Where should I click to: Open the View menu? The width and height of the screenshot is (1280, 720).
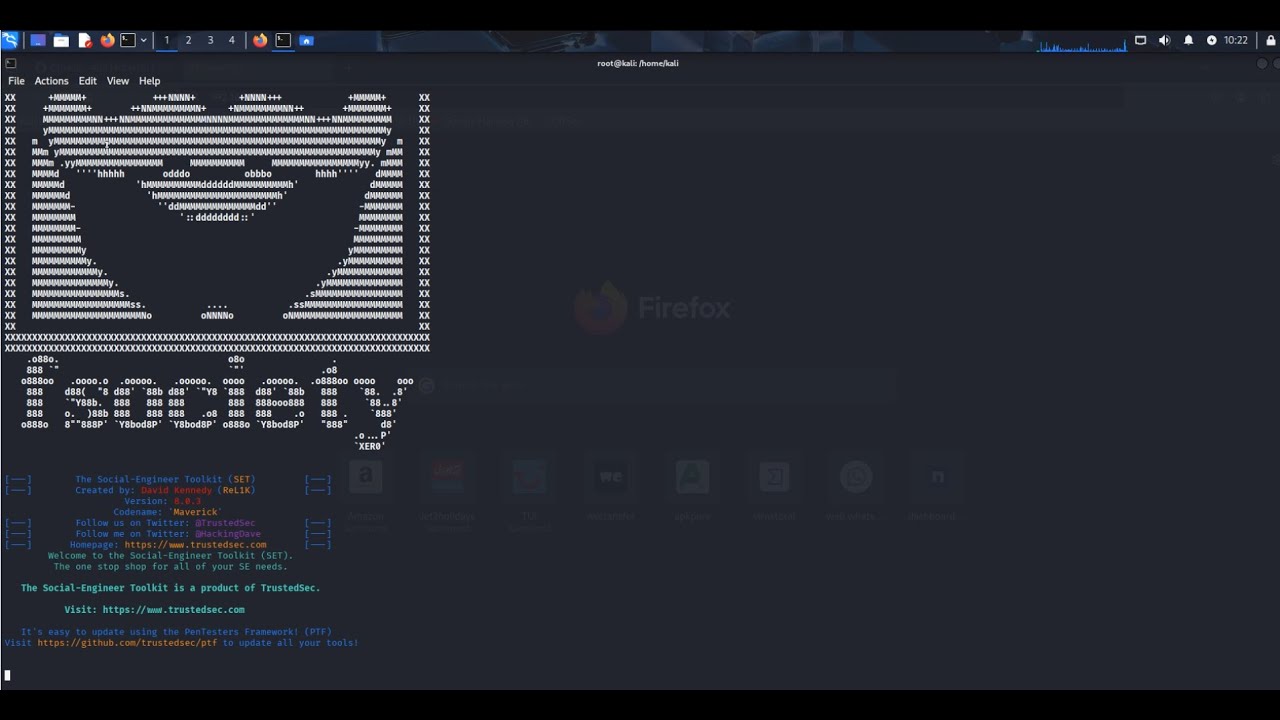coord(118,81)
